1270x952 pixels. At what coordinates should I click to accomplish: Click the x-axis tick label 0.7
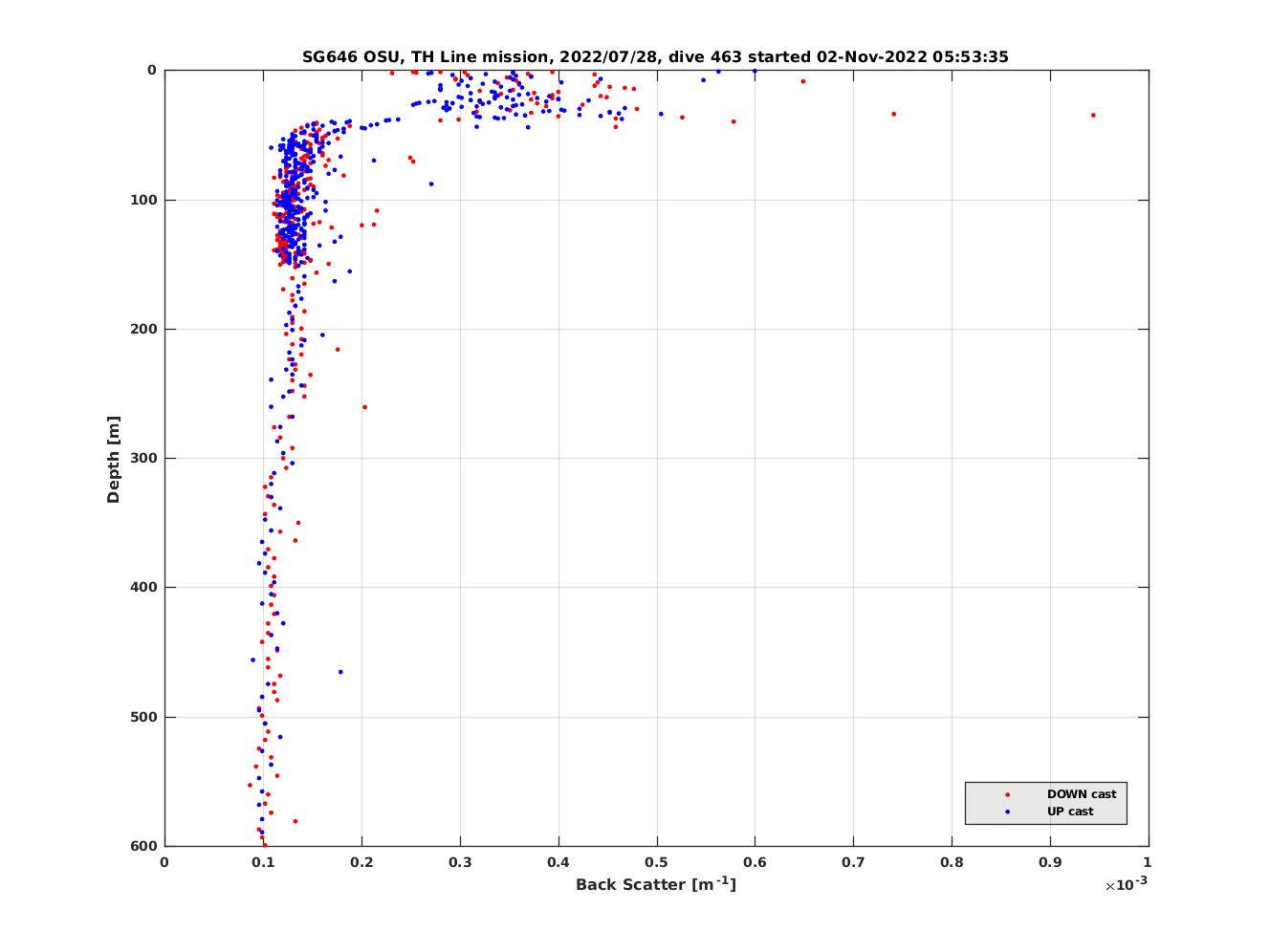click(853, 862)
